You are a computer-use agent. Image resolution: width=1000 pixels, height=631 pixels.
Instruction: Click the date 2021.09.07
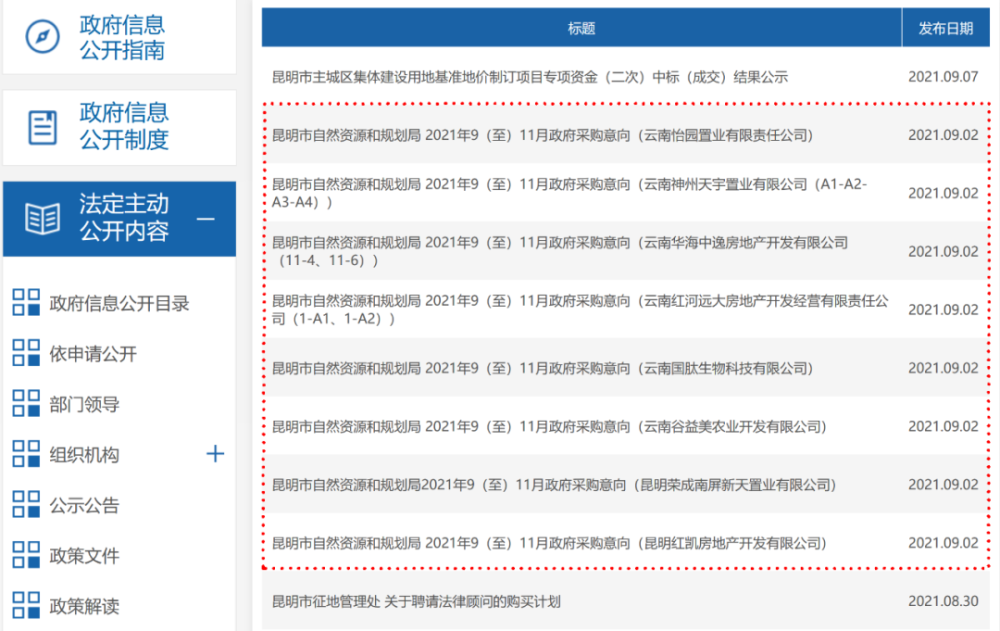click(943, 77)
